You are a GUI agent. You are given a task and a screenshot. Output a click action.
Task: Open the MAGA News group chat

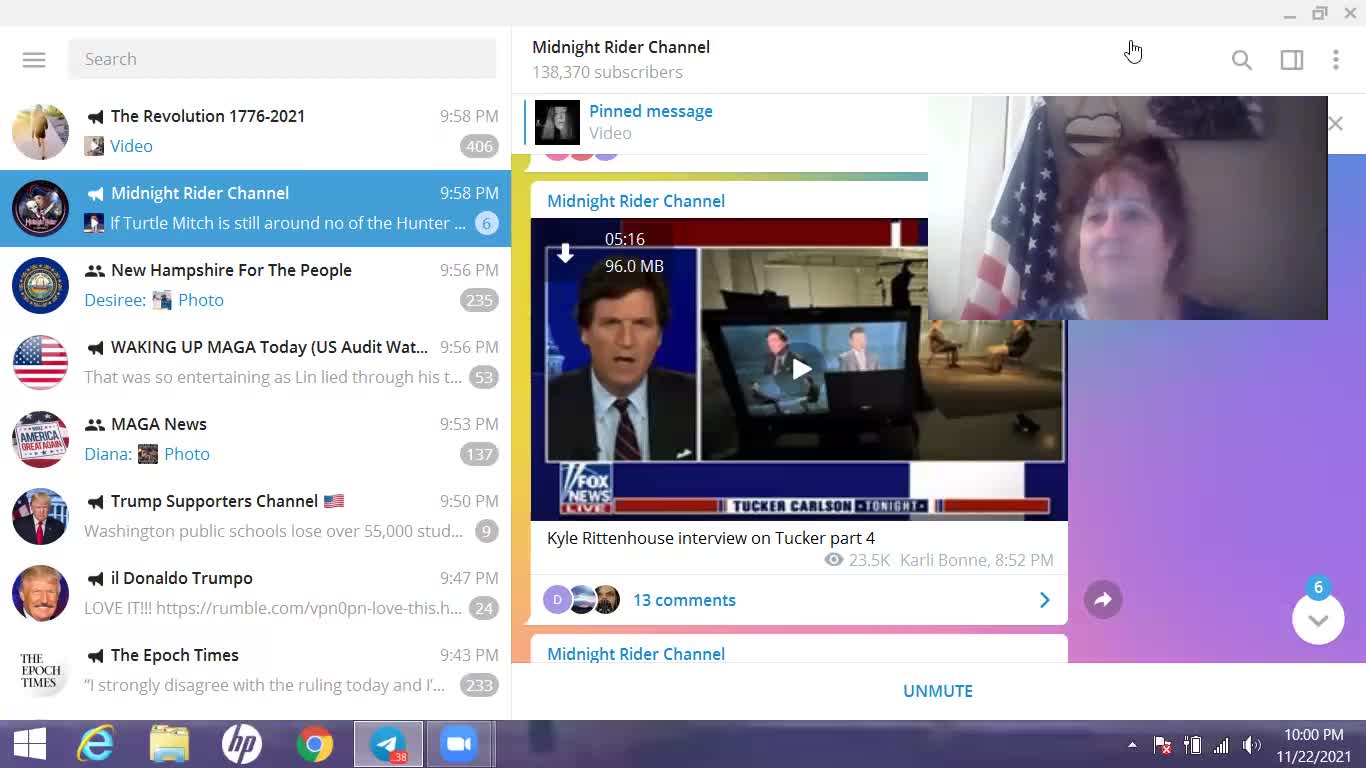(255, 439)
